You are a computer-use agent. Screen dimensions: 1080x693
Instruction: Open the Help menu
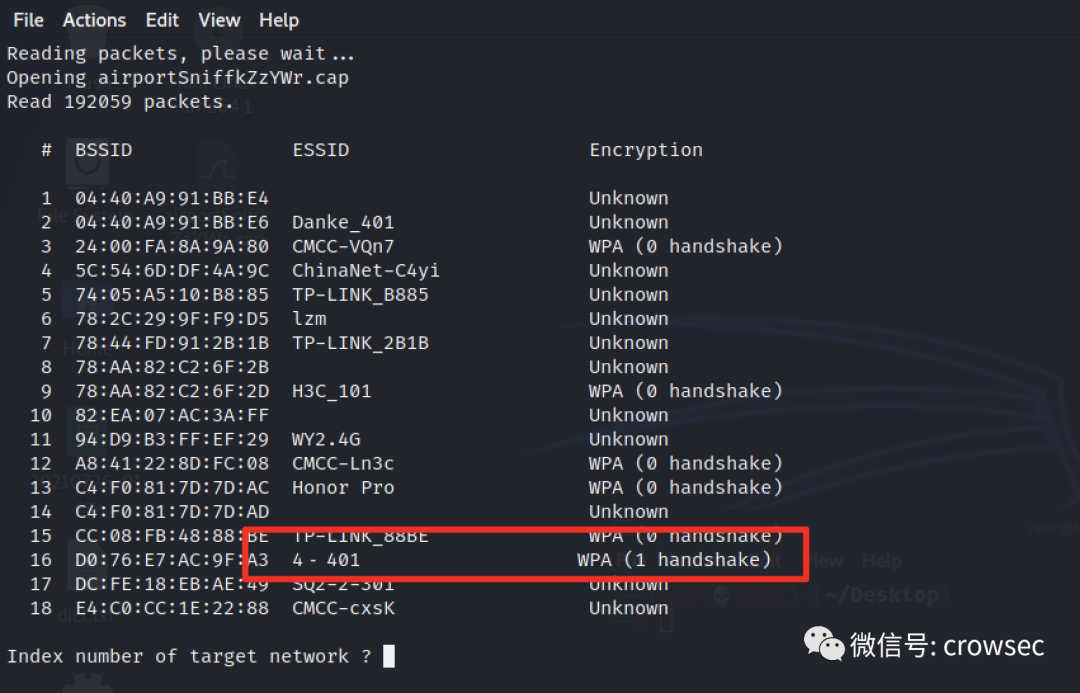tap(279, 20)
